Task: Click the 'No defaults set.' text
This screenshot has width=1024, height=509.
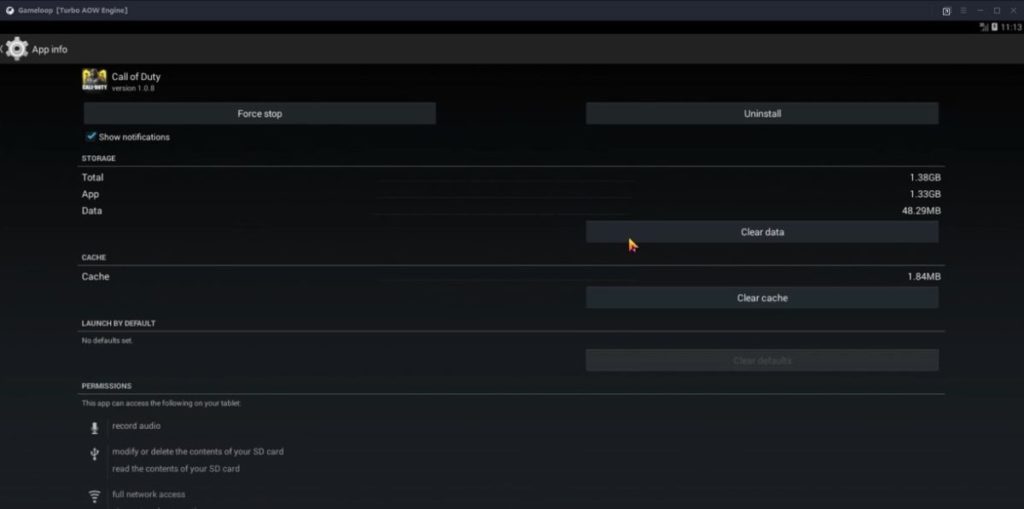Action: (x=107, y=340)
